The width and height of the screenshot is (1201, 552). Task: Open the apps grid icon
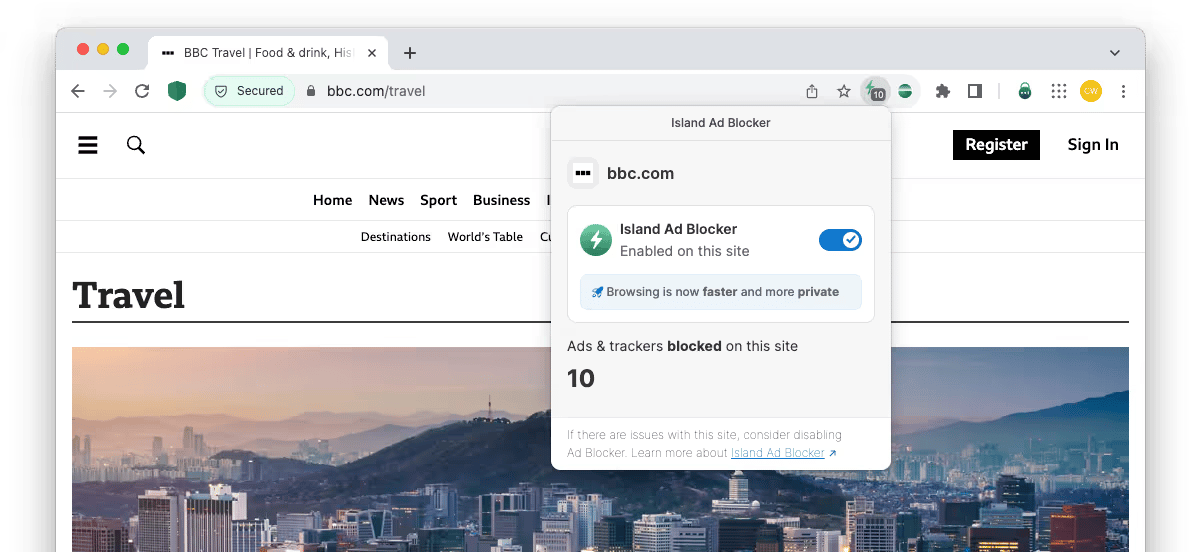(1059, 91)
